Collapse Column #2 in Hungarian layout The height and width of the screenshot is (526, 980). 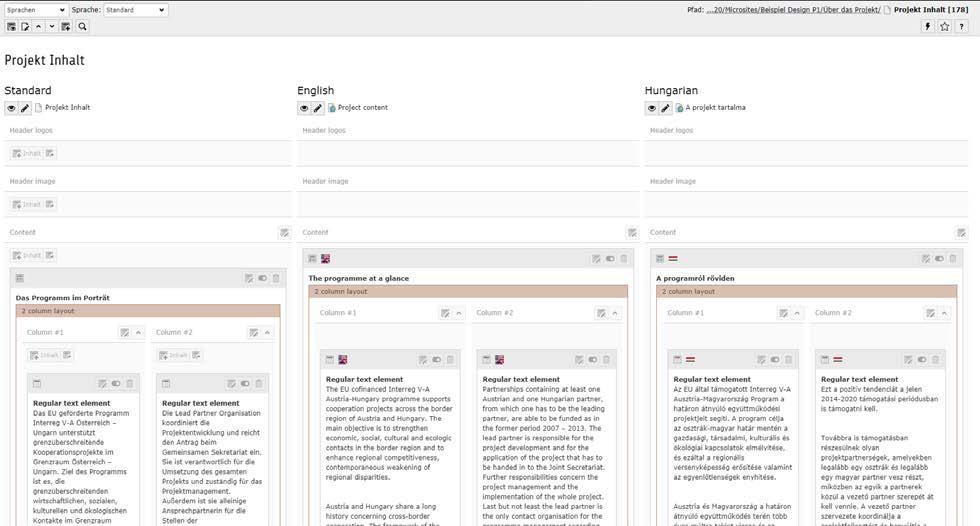tap(944, 313)
